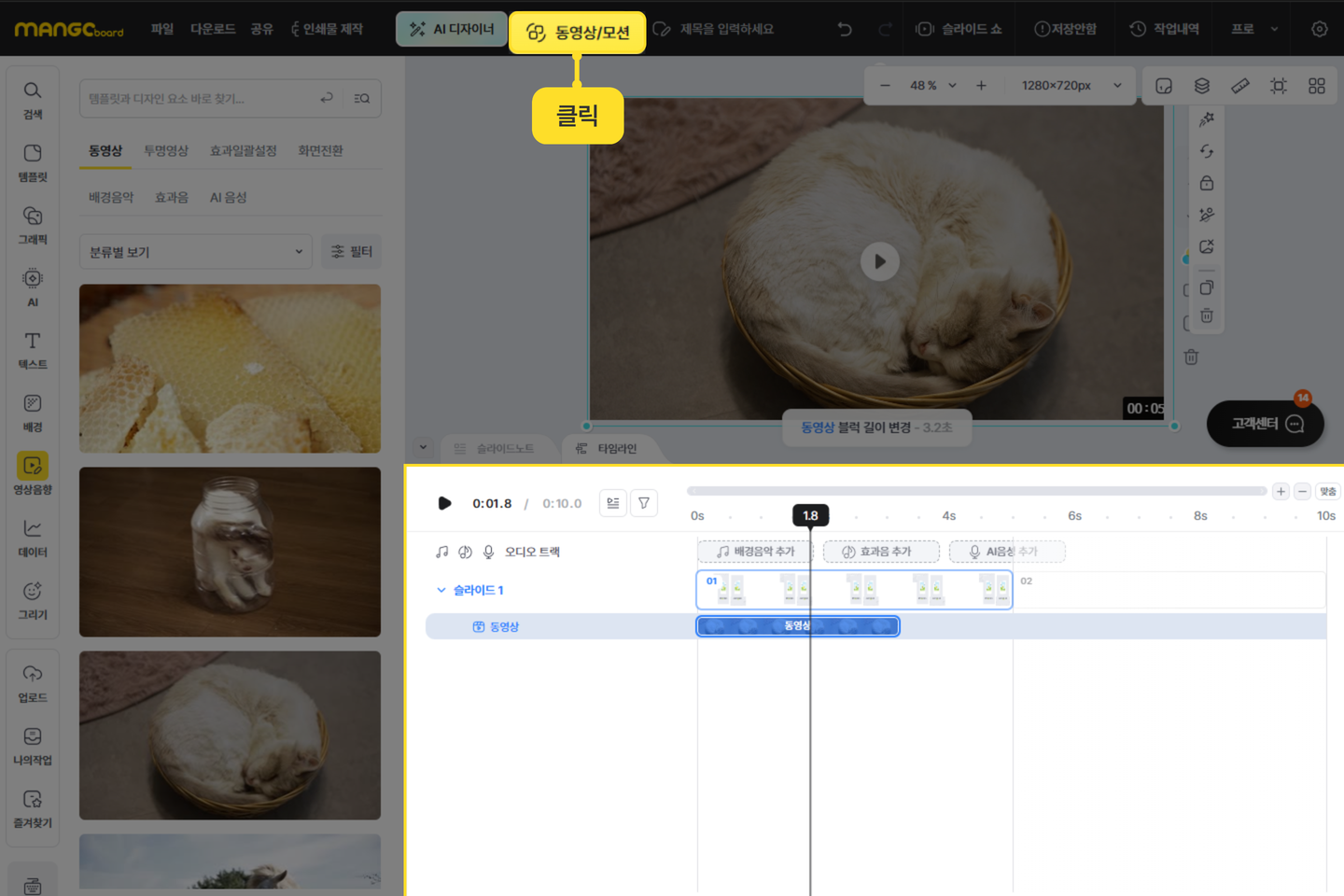Select the 텍스트 text tool
Viewport: 1344px width, 896px height.
(33, 349)
